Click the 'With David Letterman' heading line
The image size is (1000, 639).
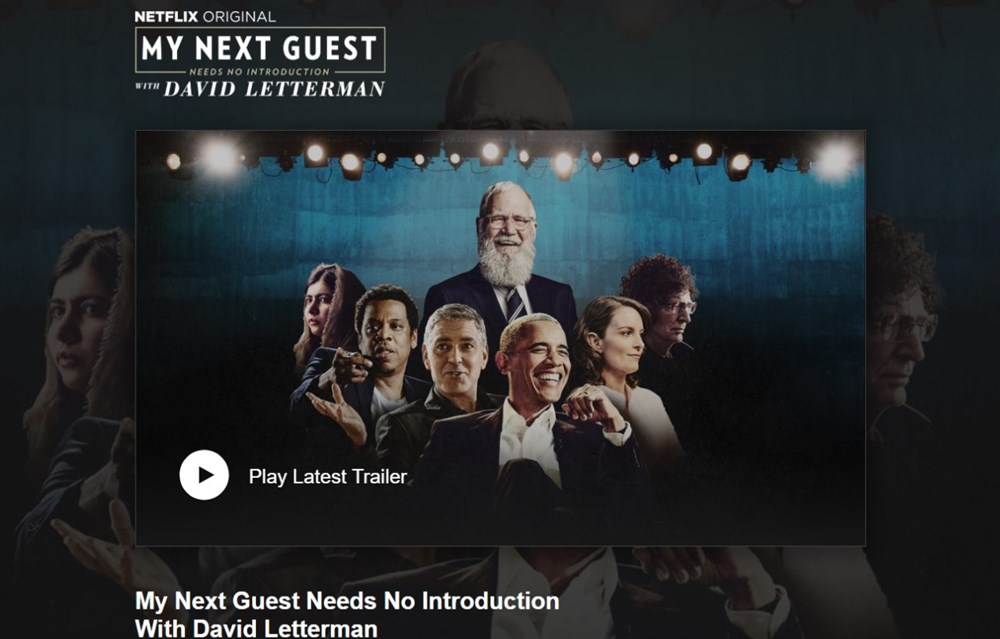256,628
